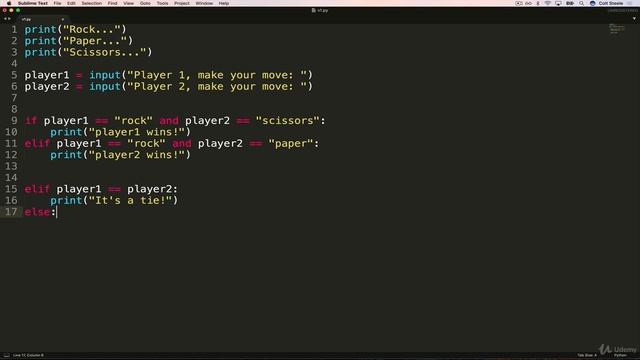Open Spotlight search magnifier icon
This screenshot has width=640, height=360.
(582, 3)
